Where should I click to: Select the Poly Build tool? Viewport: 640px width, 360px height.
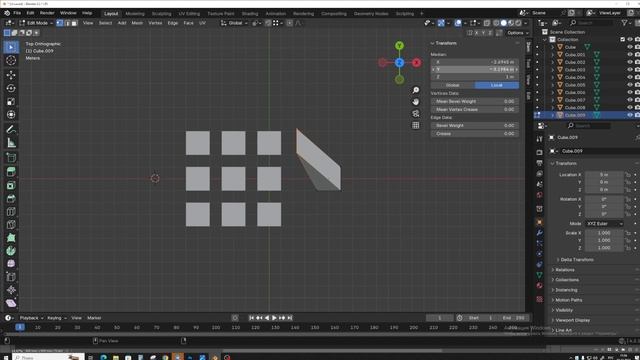[x=11, y=238]
